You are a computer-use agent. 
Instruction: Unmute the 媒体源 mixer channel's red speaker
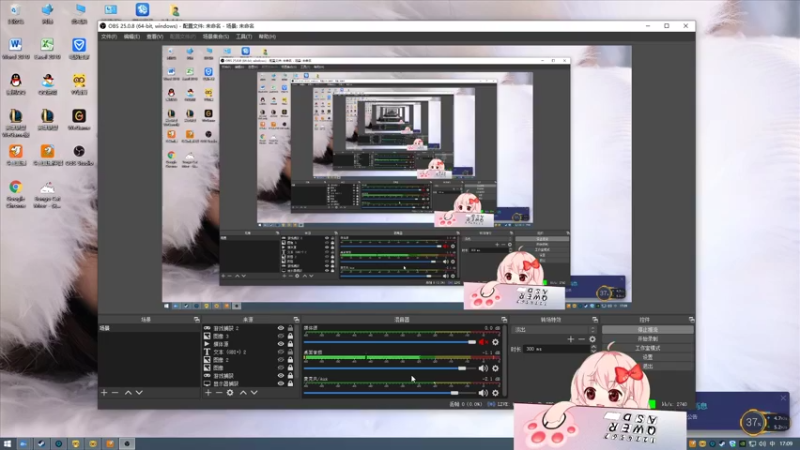tap(483, 342)
